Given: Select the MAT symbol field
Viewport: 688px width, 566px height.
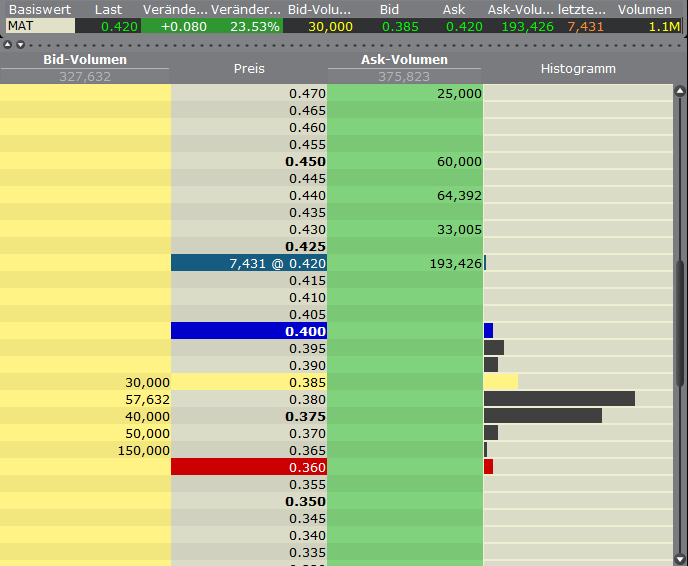Looking at the screenshot, I should point(40,26).
